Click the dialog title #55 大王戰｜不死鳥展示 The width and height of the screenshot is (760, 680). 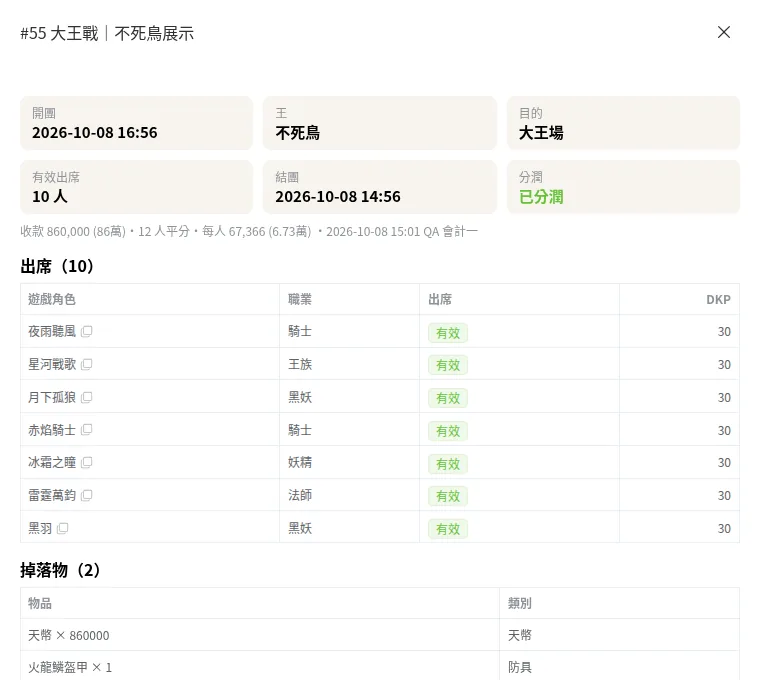tap(107, 33)
